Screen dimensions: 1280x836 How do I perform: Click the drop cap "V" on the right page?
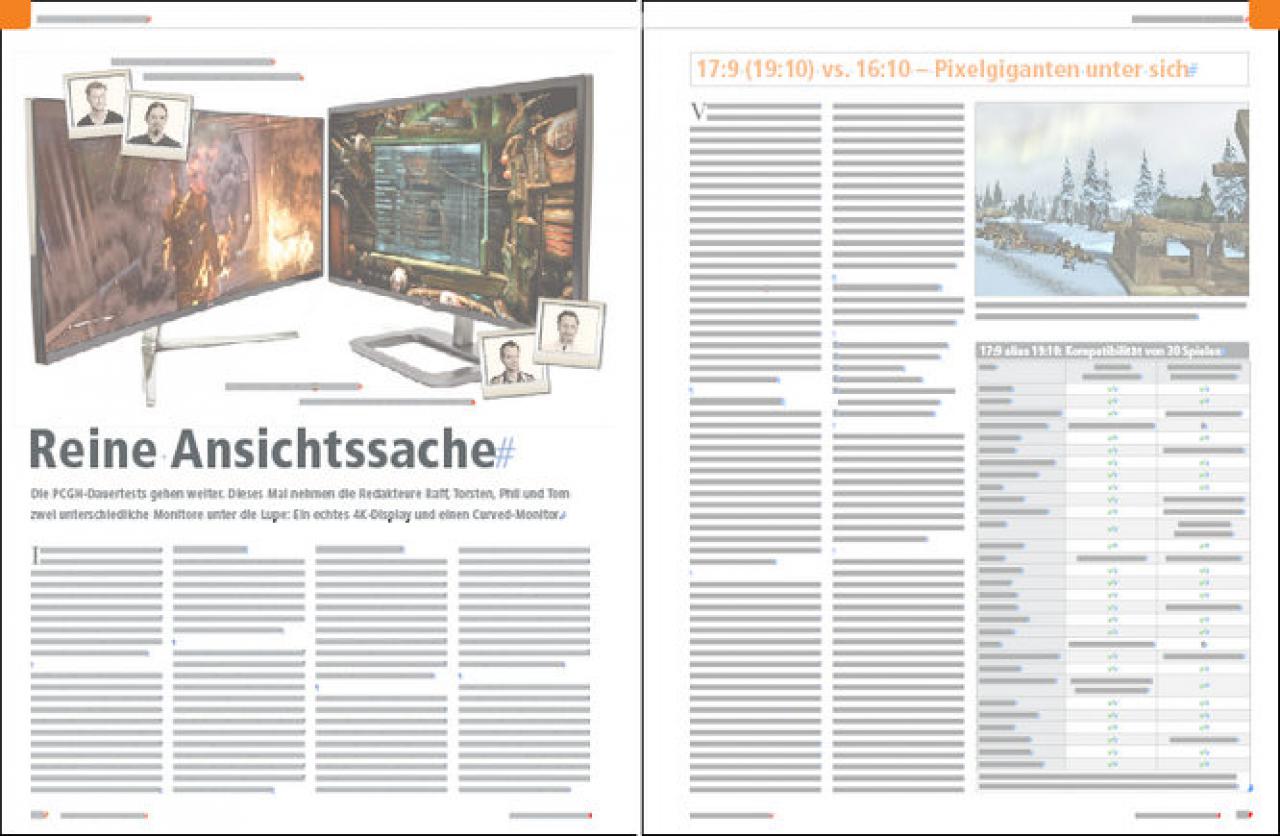click(699, 112)
